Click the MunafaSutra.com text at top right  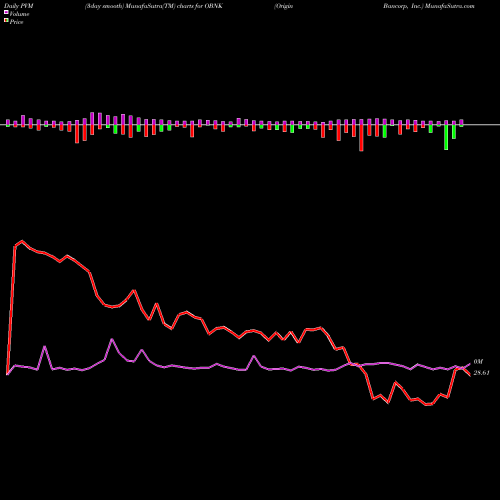tap(450, 6)
